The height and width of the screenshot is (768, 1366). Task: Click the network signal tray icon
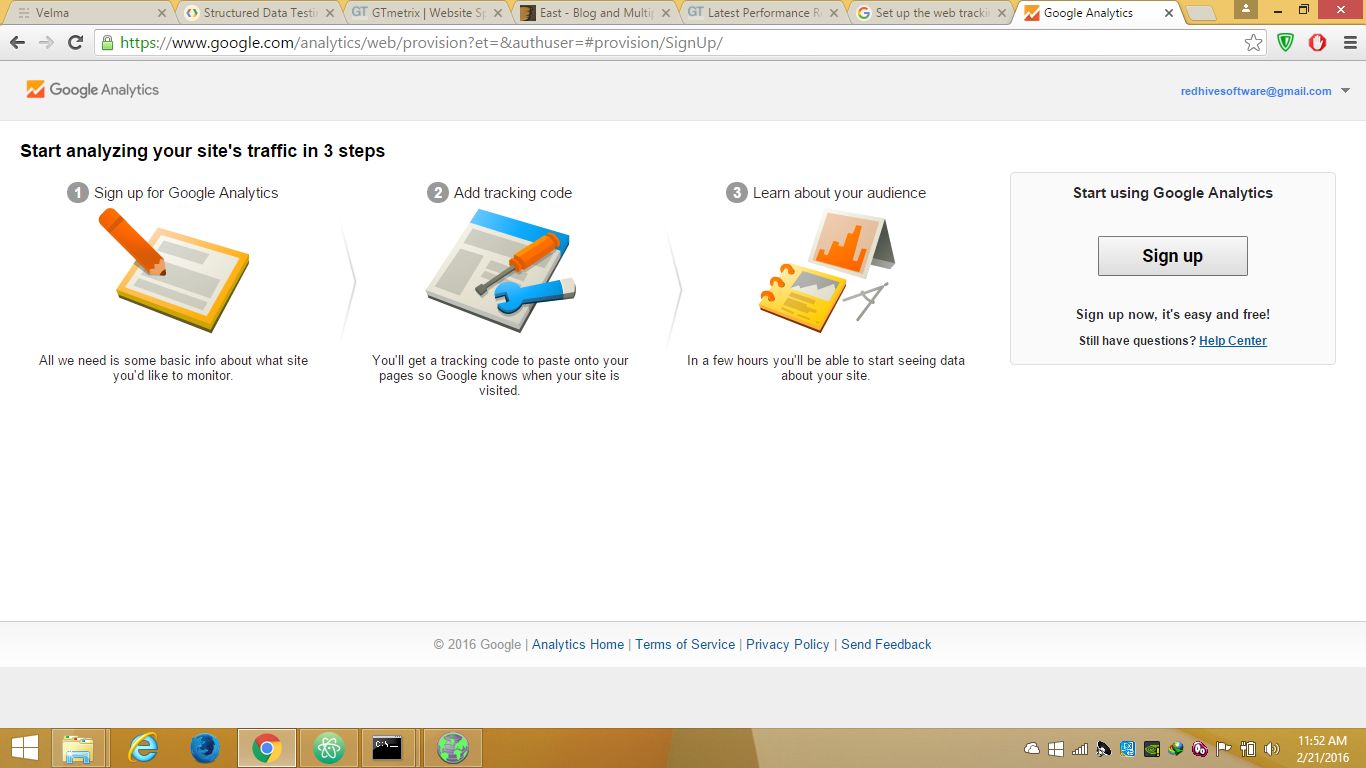coord(1080,749)
